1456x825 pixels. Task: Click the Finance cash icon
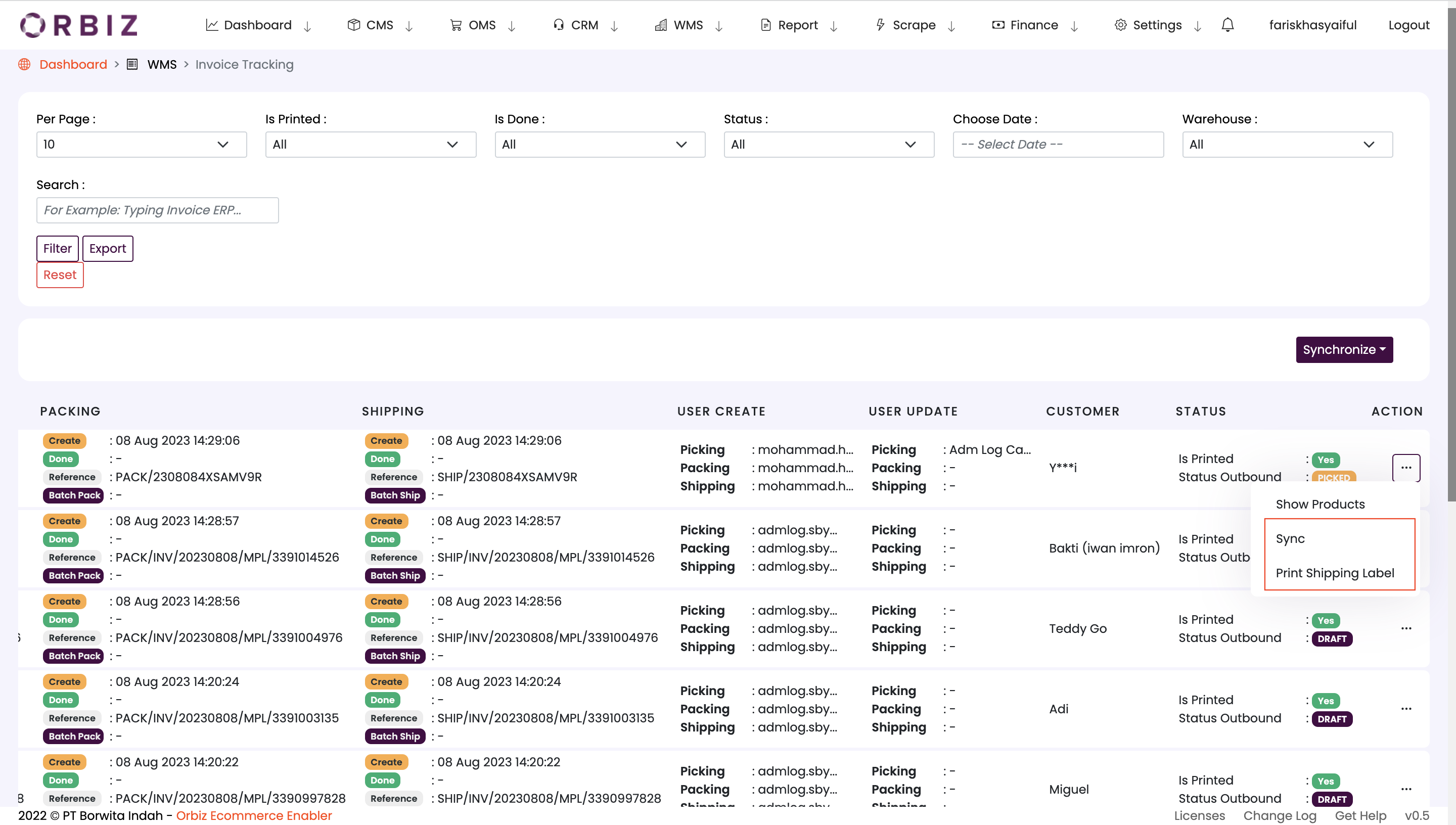click(x=998, y=25)
